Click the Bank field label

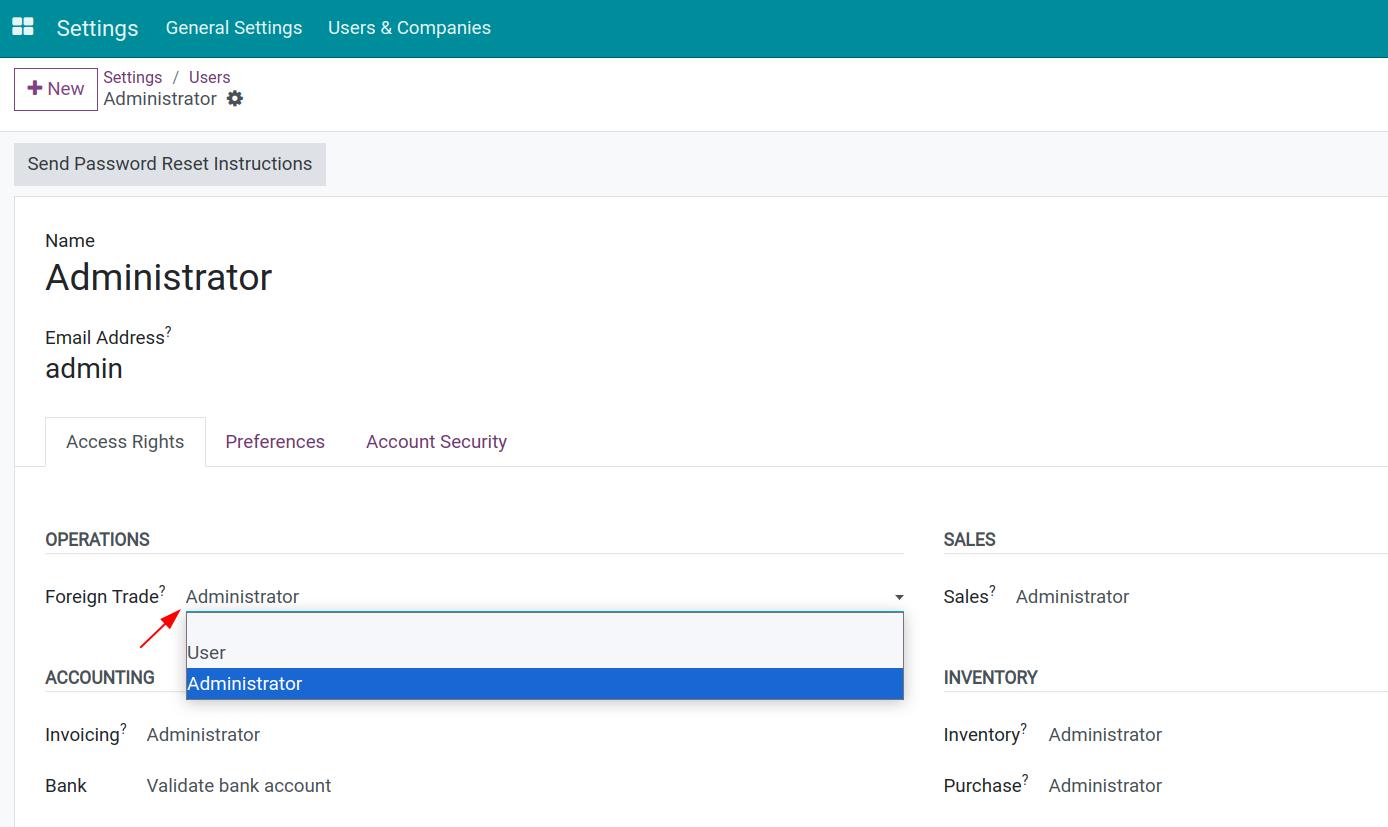click(x=66, y=786)
